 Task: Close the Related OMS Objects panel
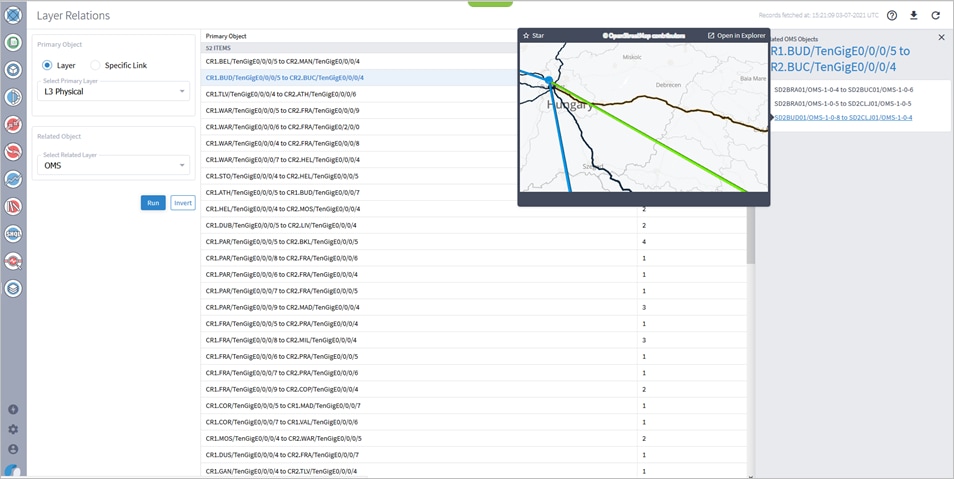(x=942, y=38)
